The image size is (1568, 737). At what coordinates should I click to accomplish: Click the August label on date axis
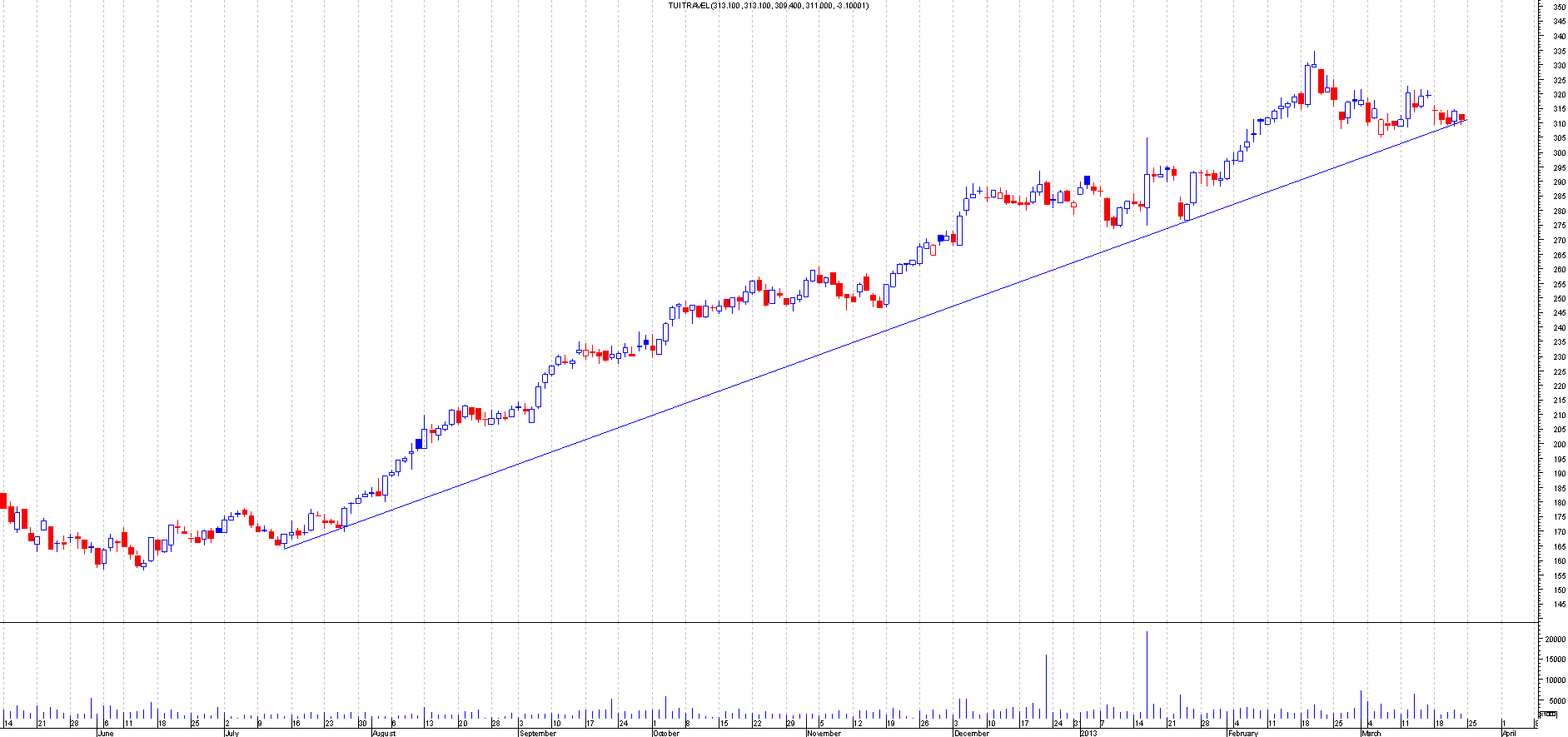pyautogui.click(x=384, y=734)
